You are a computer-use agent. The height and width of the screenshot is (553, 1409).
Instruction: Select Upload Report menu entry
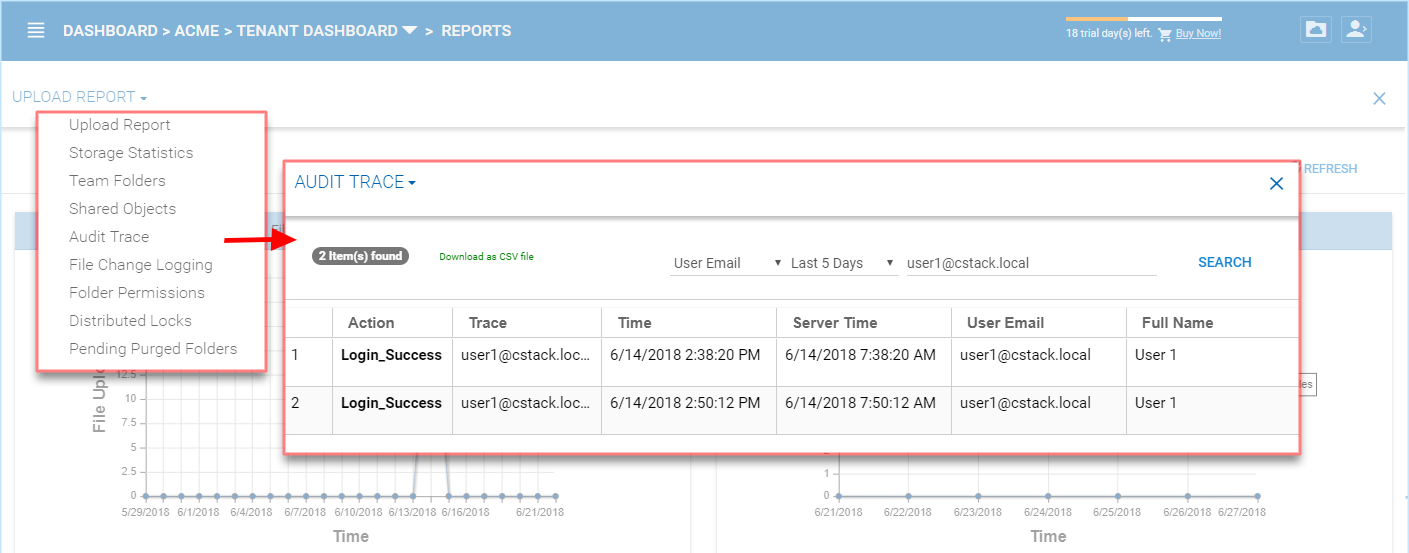click(x=120, y=125)
